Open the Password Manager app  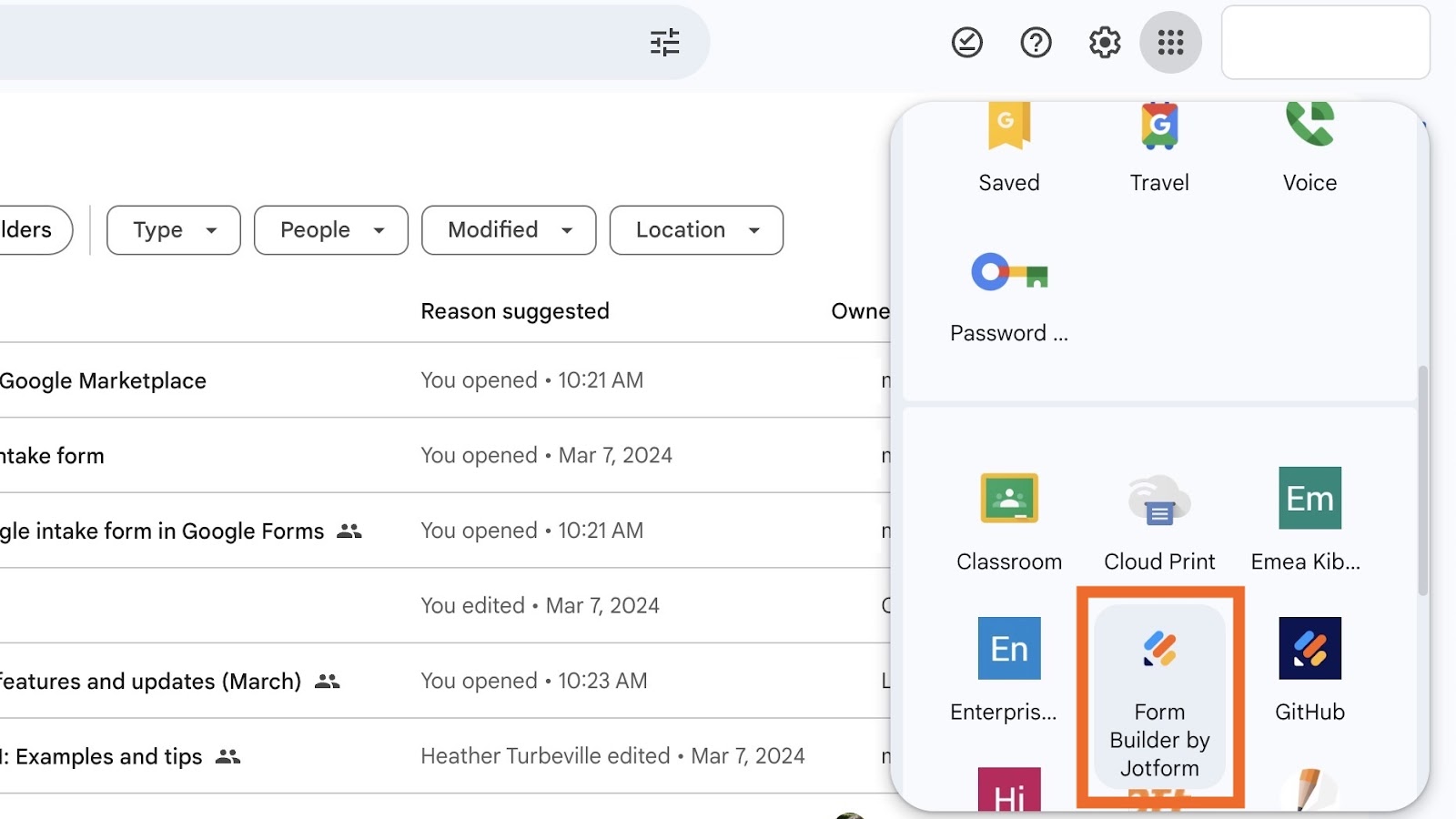click(x=1009, y=293)
